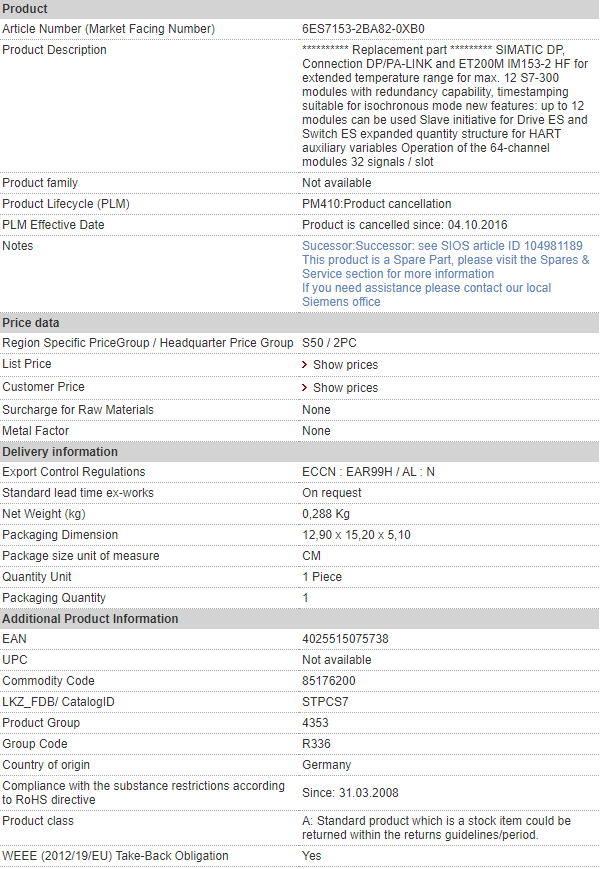The width and height of the screenshot is (603, 869).
Task: Select the Delivery information section header
Action: pos(299,452)
